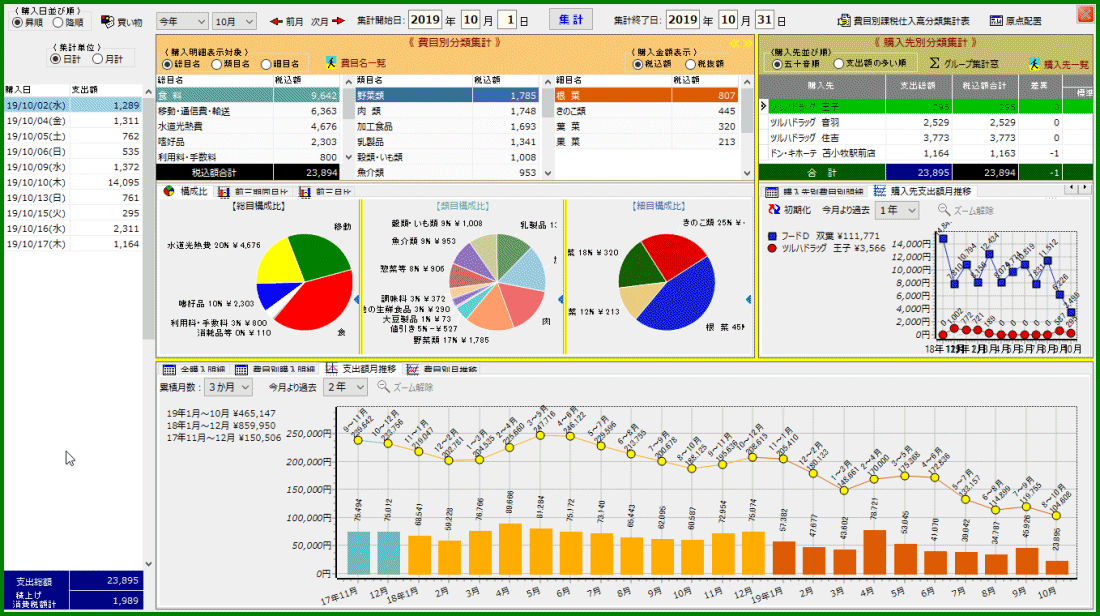Open the 今年 year dropdown
Screen dimensions: 1100x616
[182, 21]
